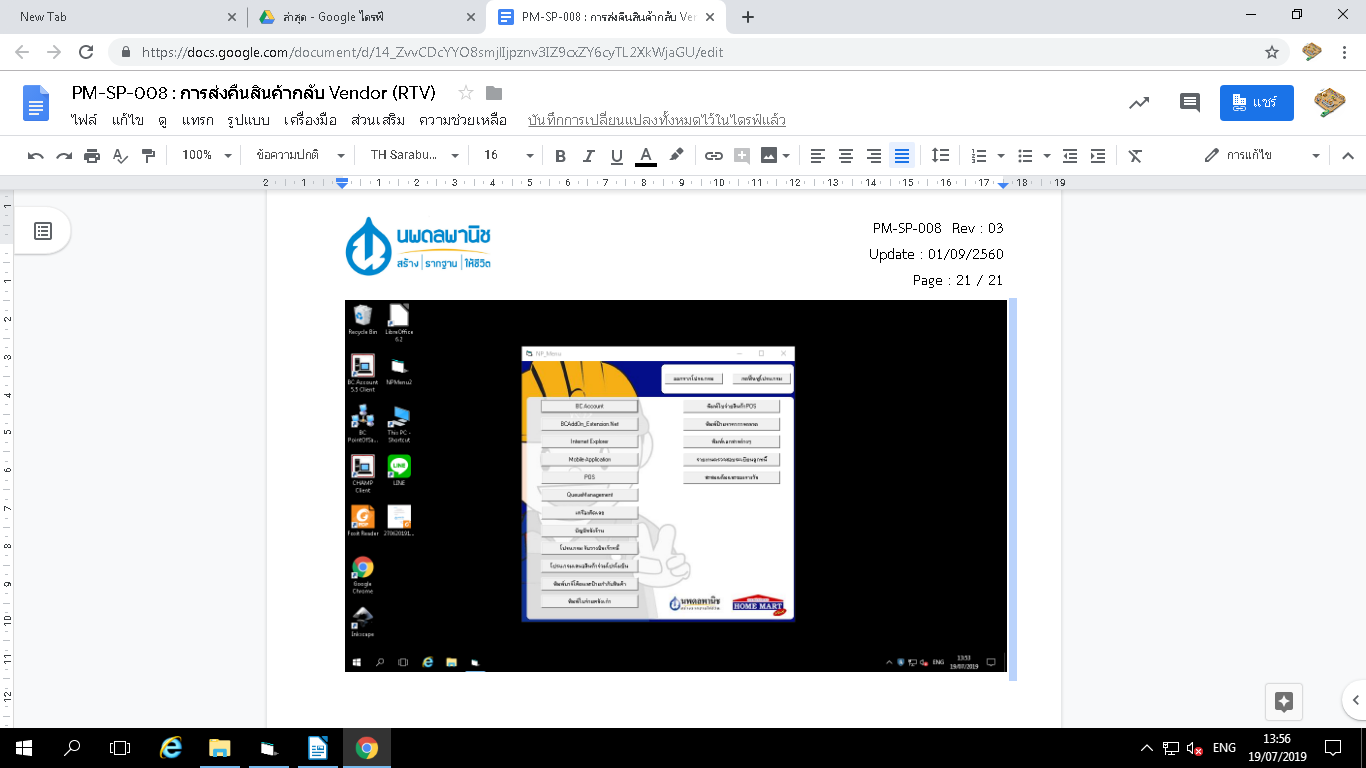This screenshot has height=768, width=1366.
Task: Expand bulleted list style dropdown
Action: tap(1047, 156)
